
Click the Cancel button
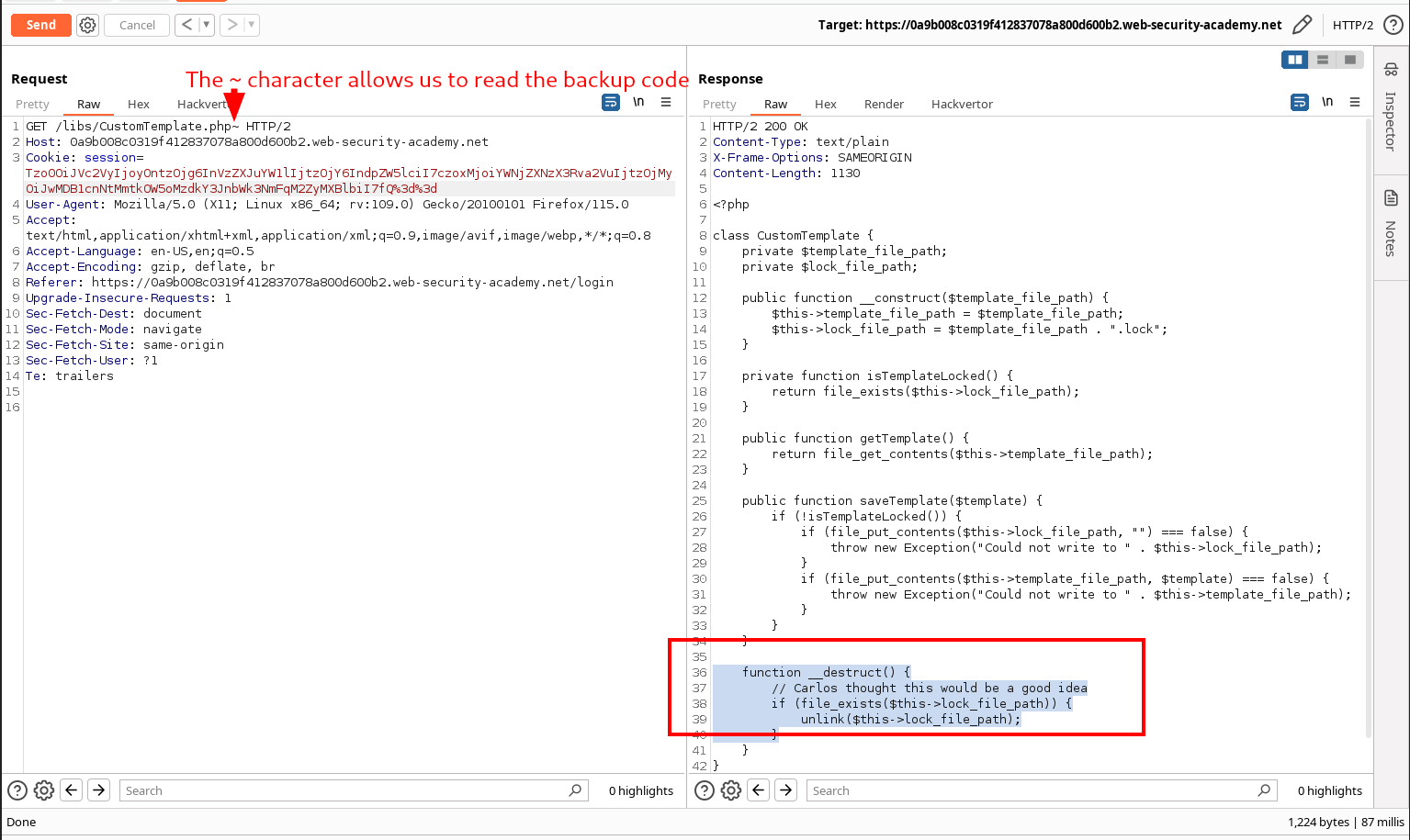[137, 25]
